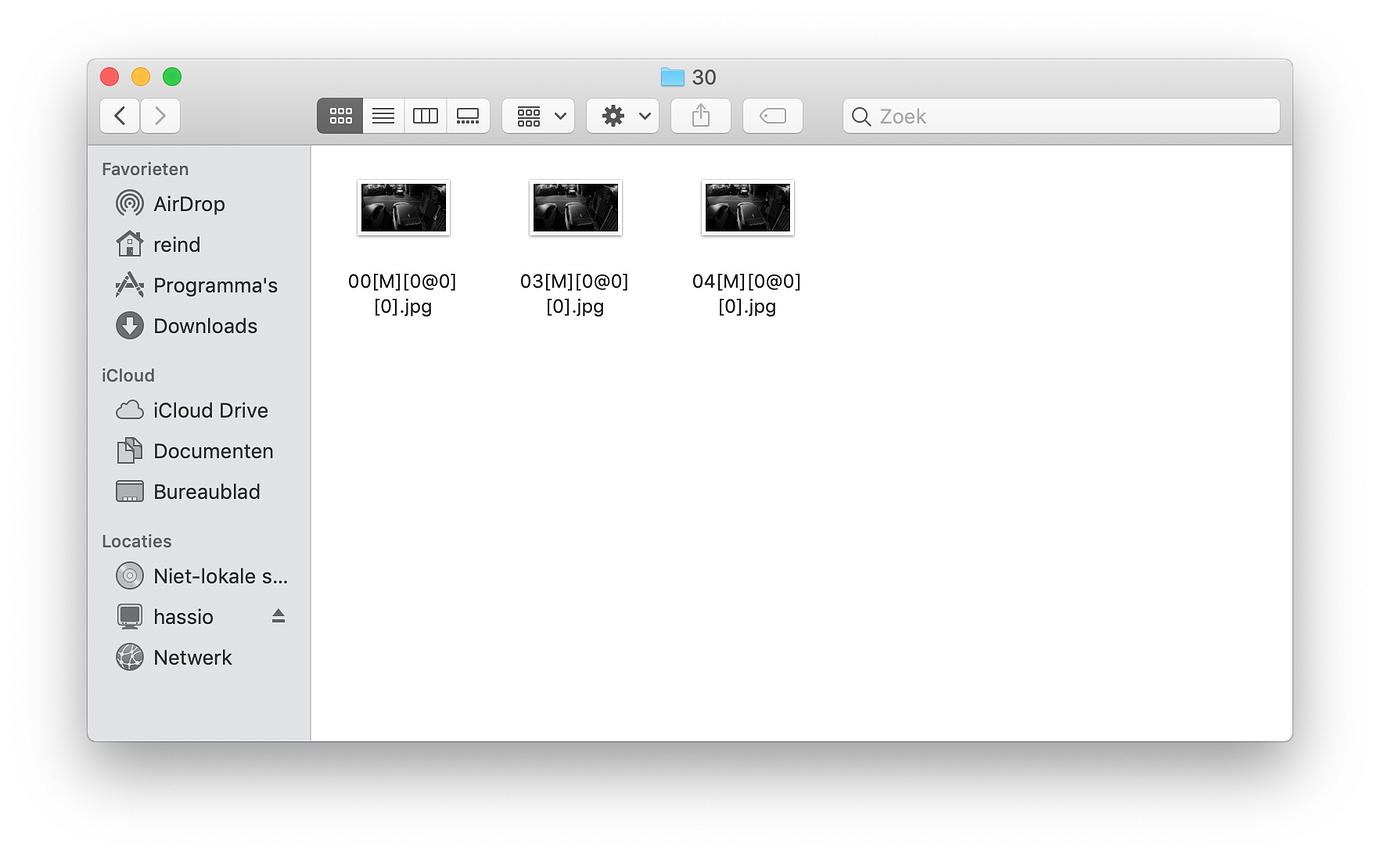Click the back navigation arrow

pos(119,115)
